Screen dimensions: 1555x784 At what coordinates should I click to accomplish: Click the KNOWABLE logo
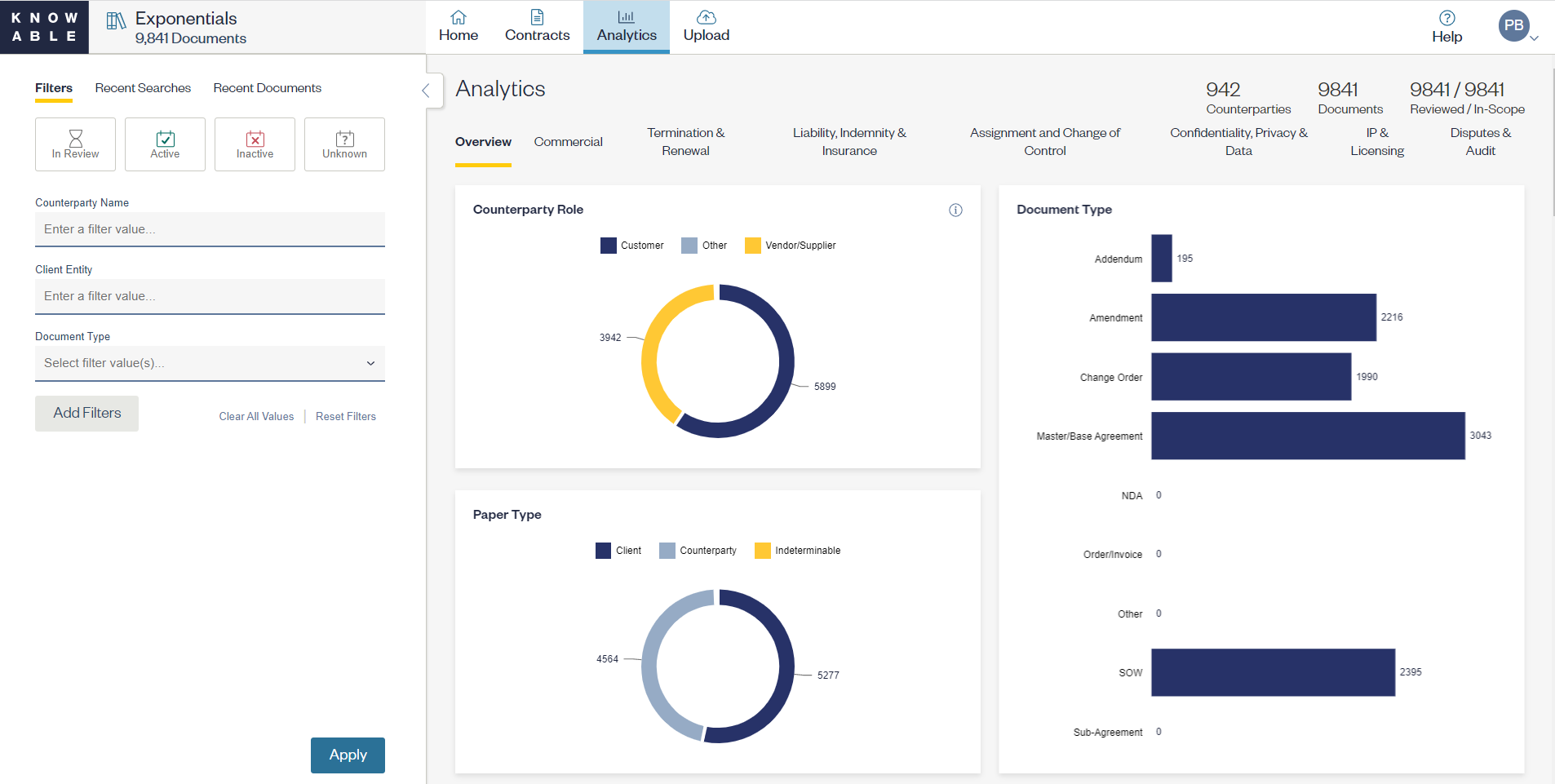click(44, 27)
